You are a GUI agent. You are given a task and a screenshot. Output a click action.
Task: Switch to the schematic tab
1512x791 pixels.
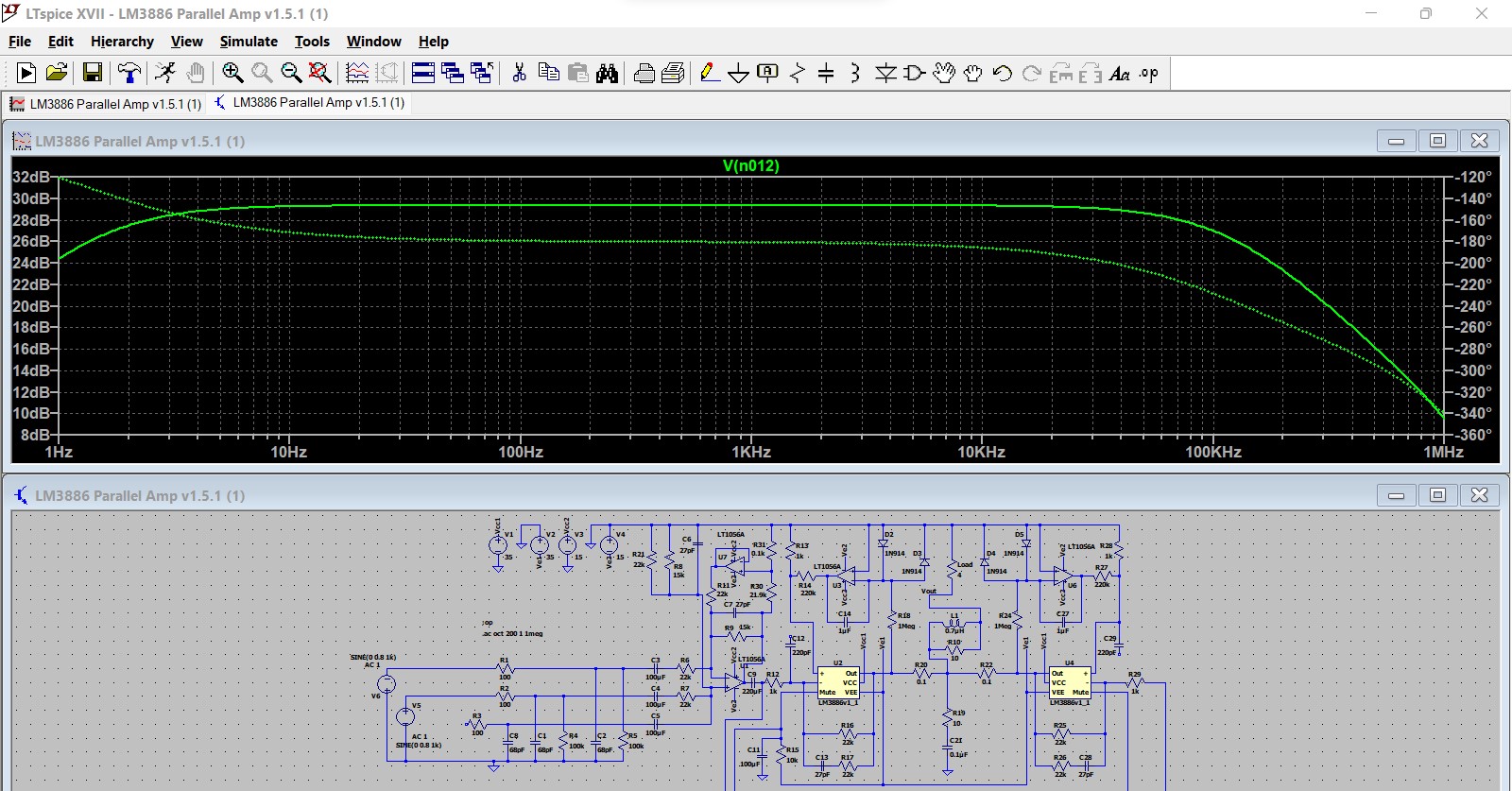click(310, 102)
